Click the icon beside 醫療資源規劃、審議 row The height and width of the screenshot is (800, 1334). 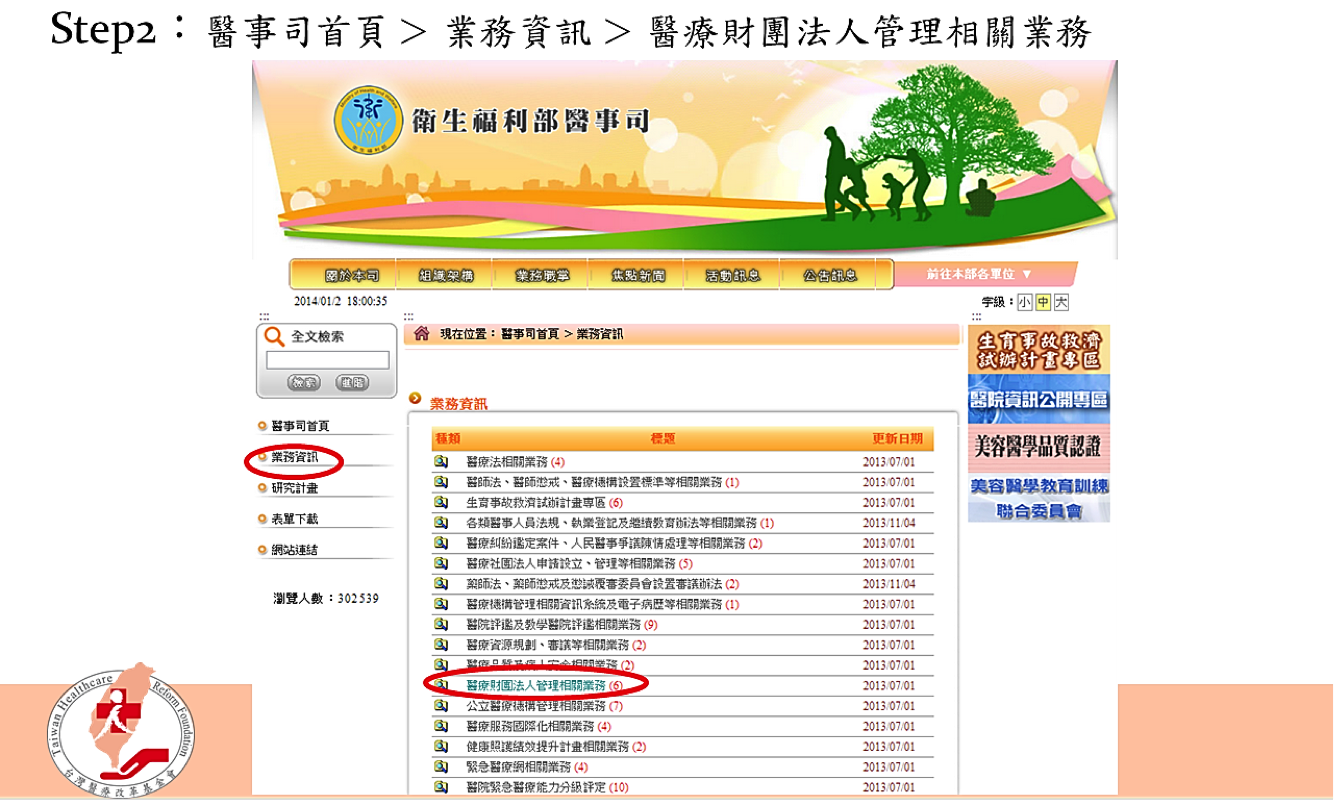[441, 645]
